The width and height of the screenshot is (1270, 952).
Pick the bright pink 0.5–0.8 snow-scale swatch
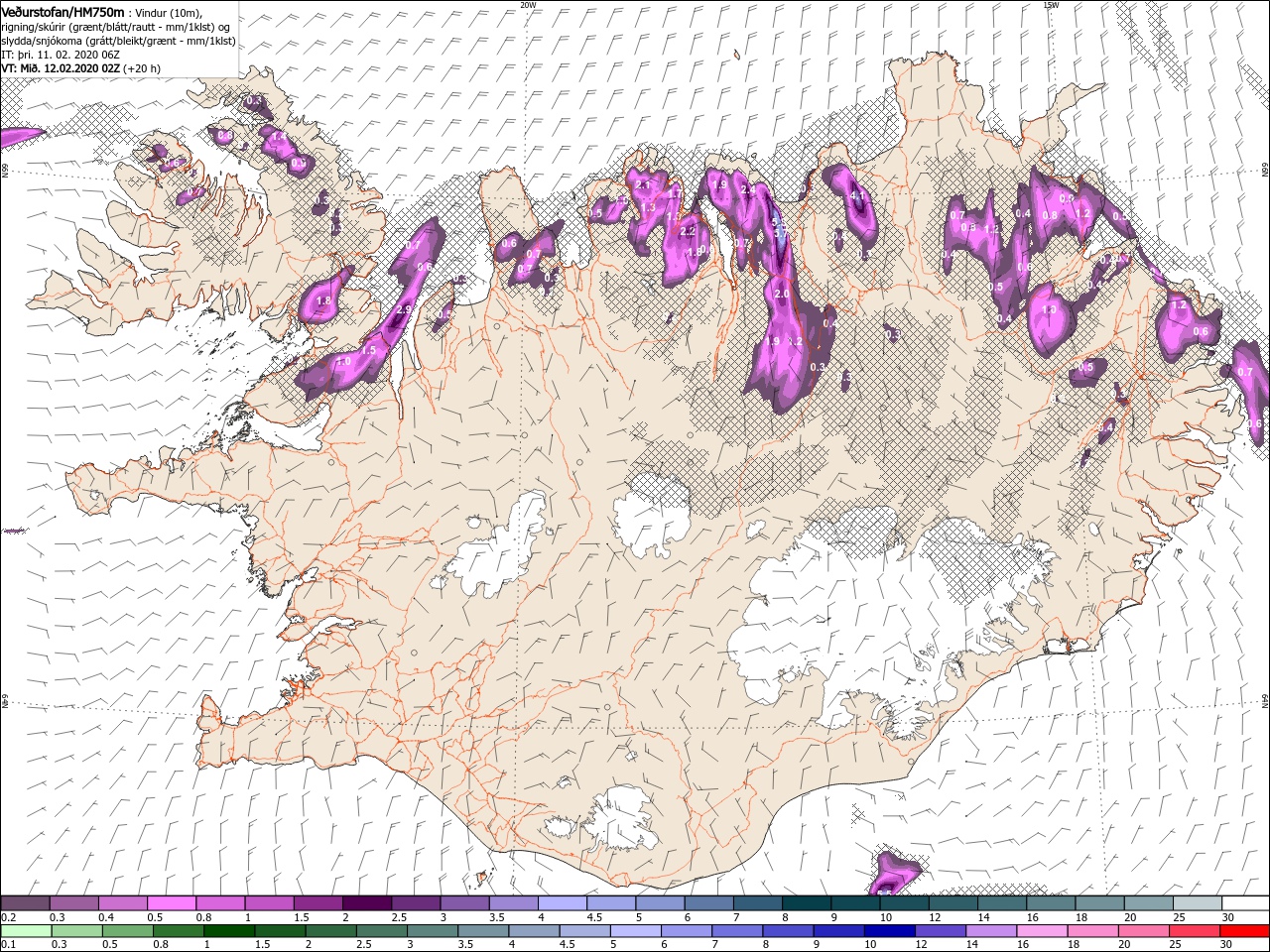[171, 902]
